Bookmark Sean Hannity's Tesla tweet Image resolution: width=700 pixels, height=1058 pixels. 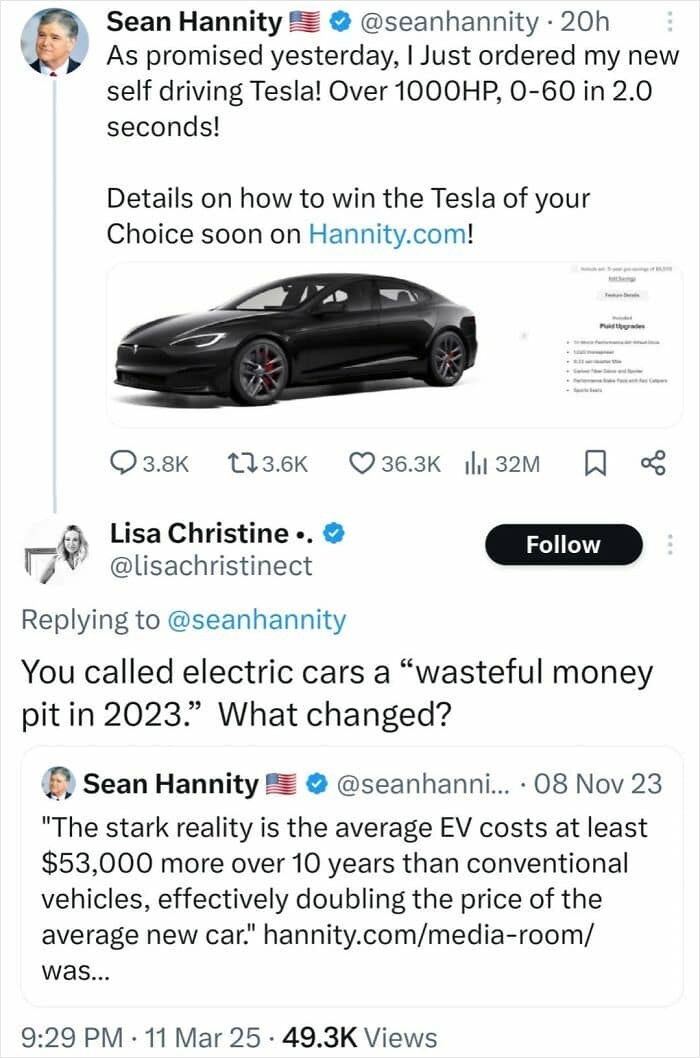591,463
